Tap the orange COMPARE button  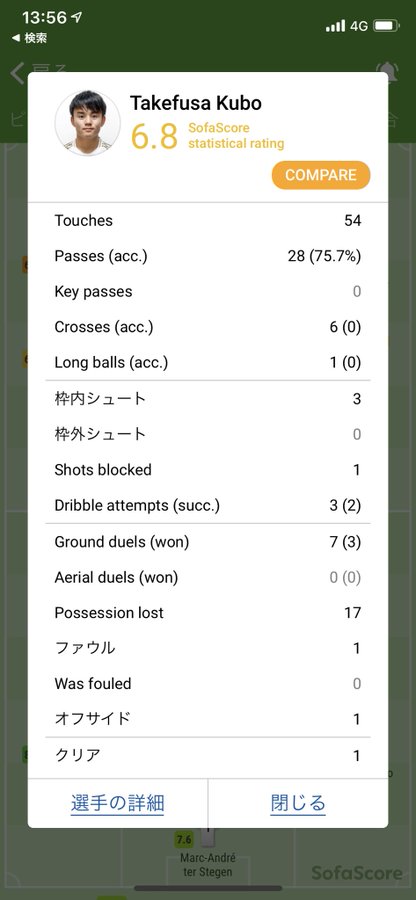(x=321, y=175)
